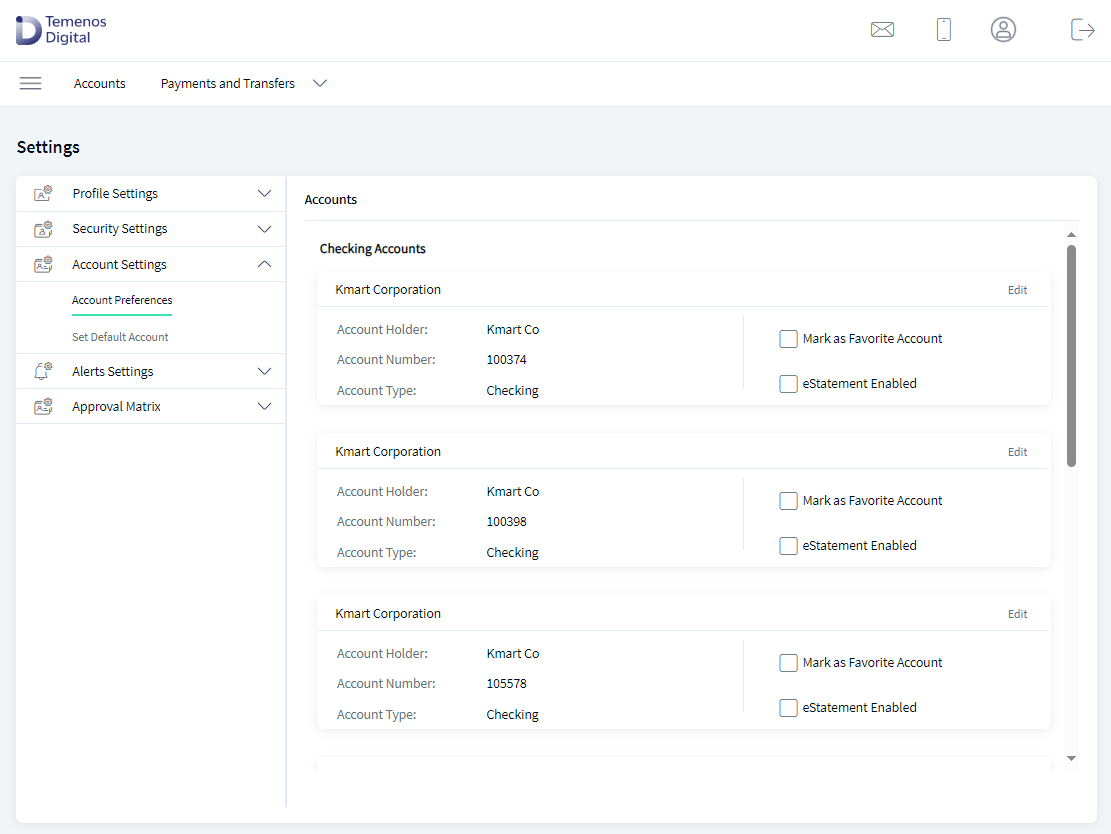Mark account 100374 as favorite
The image size is (1111, 834).
click(789, 339)
